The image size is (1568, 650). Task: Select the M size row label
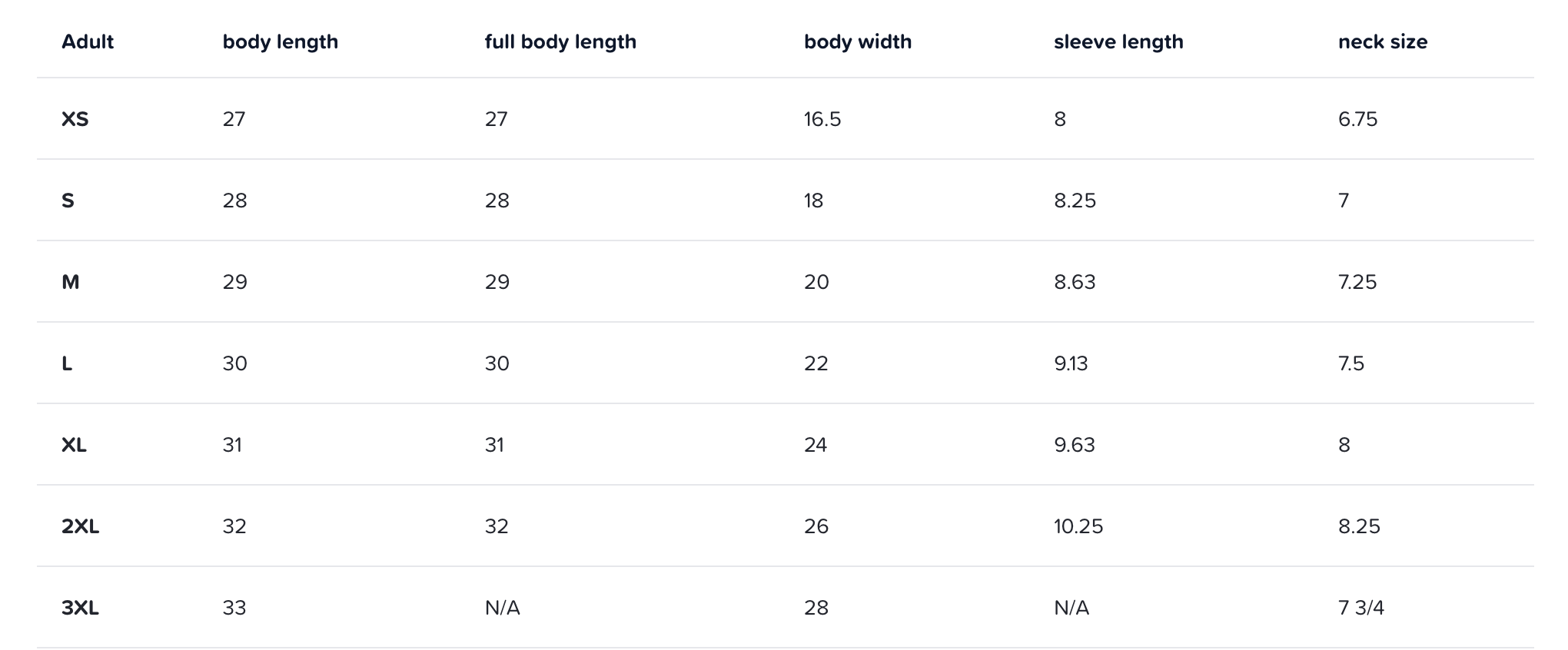pos(71,282)
